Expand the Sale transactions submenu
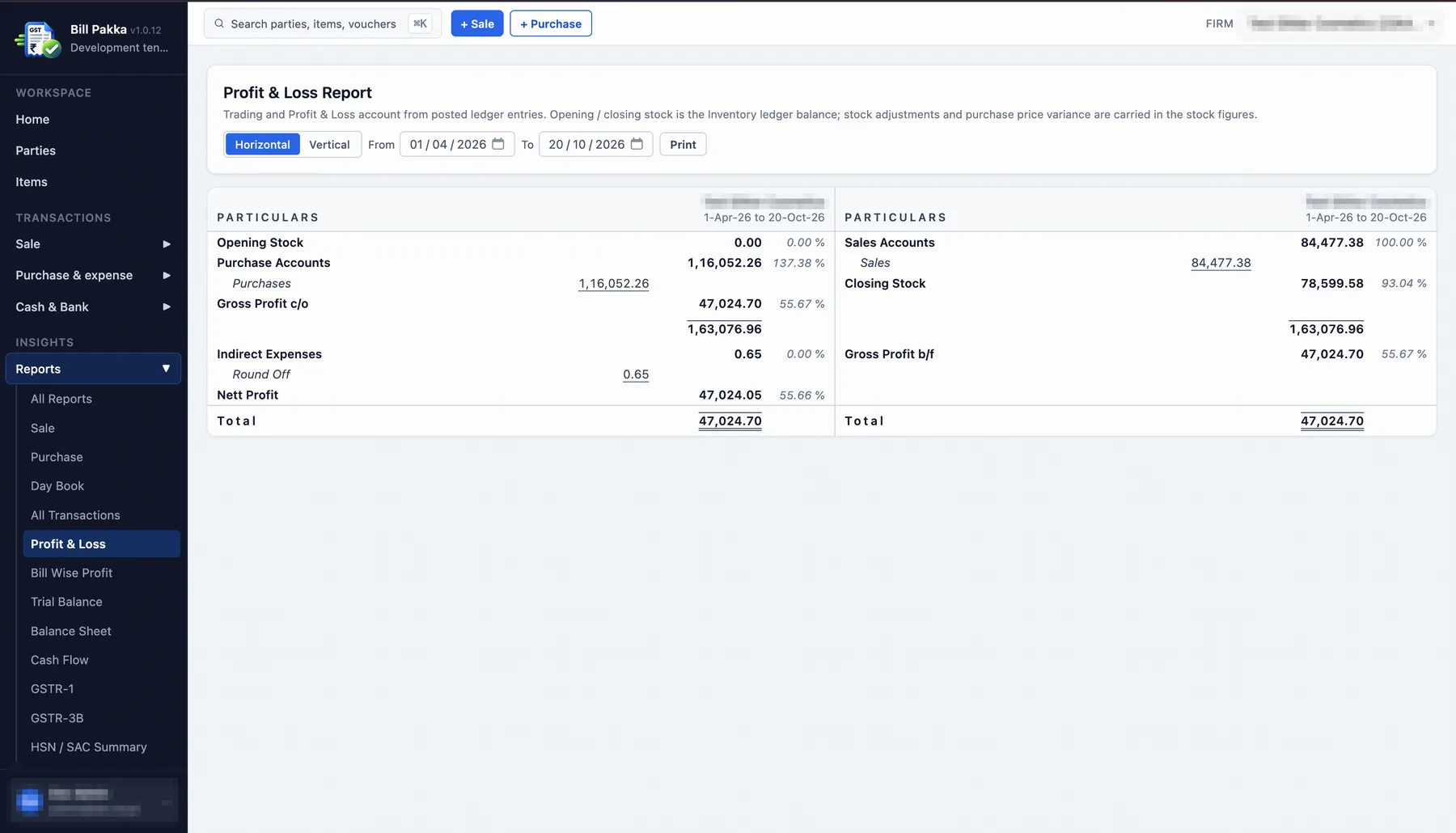Screen dimensions: 1456x833 93,243
